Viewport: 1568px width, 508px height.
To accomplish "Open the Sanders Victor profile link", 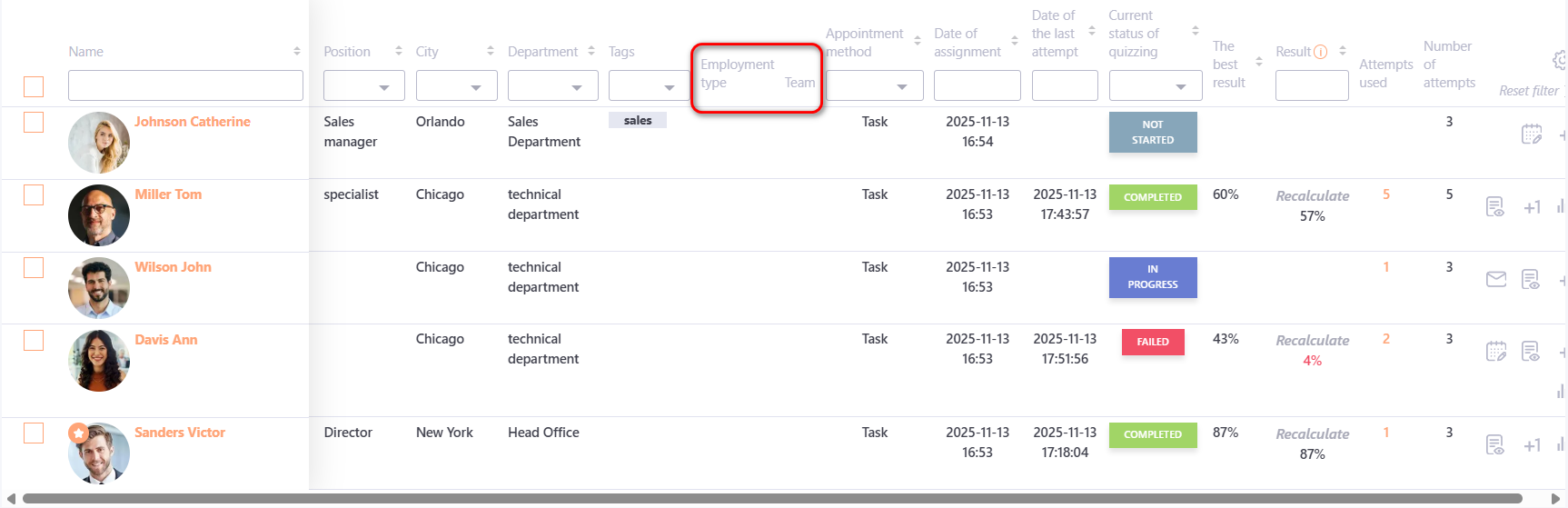I will click(180, 433).
